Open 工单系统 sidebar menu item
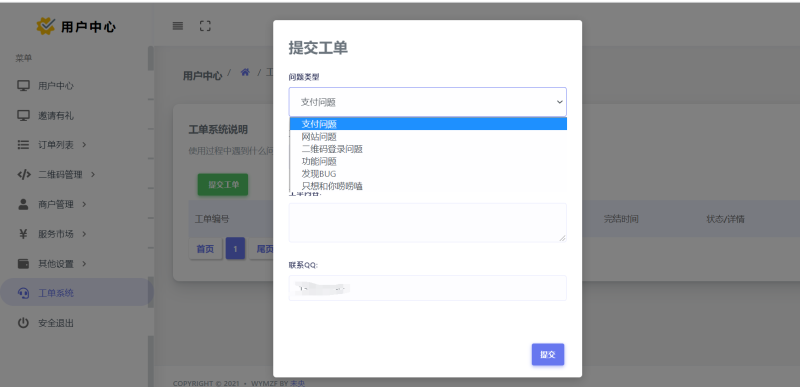Image resolution: width=800 pixels, height=387 pixels. pyautogui.click(x=77, y=293)
